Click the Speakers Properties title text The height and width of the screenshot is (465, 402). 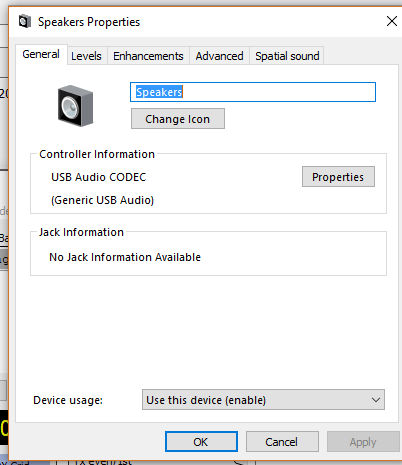(89, 22)
